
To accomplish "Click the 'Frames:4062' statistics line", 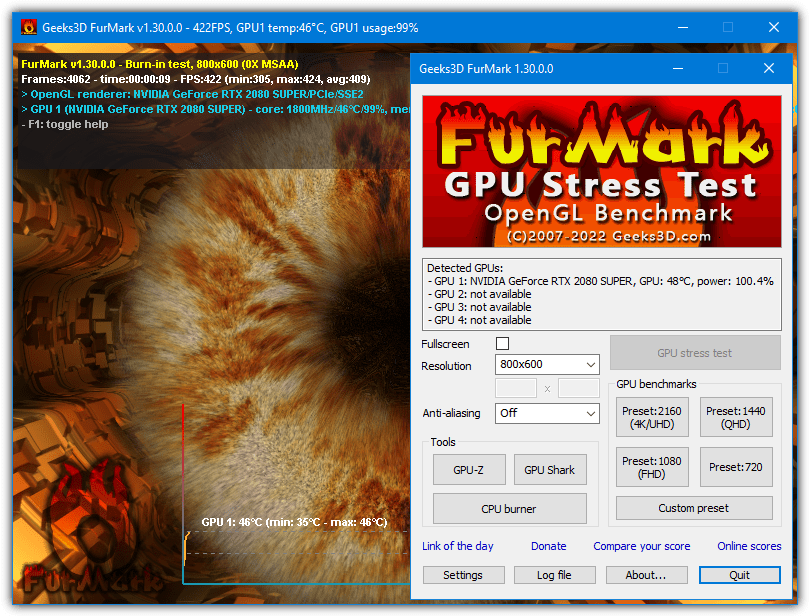I will coord(196,79).
